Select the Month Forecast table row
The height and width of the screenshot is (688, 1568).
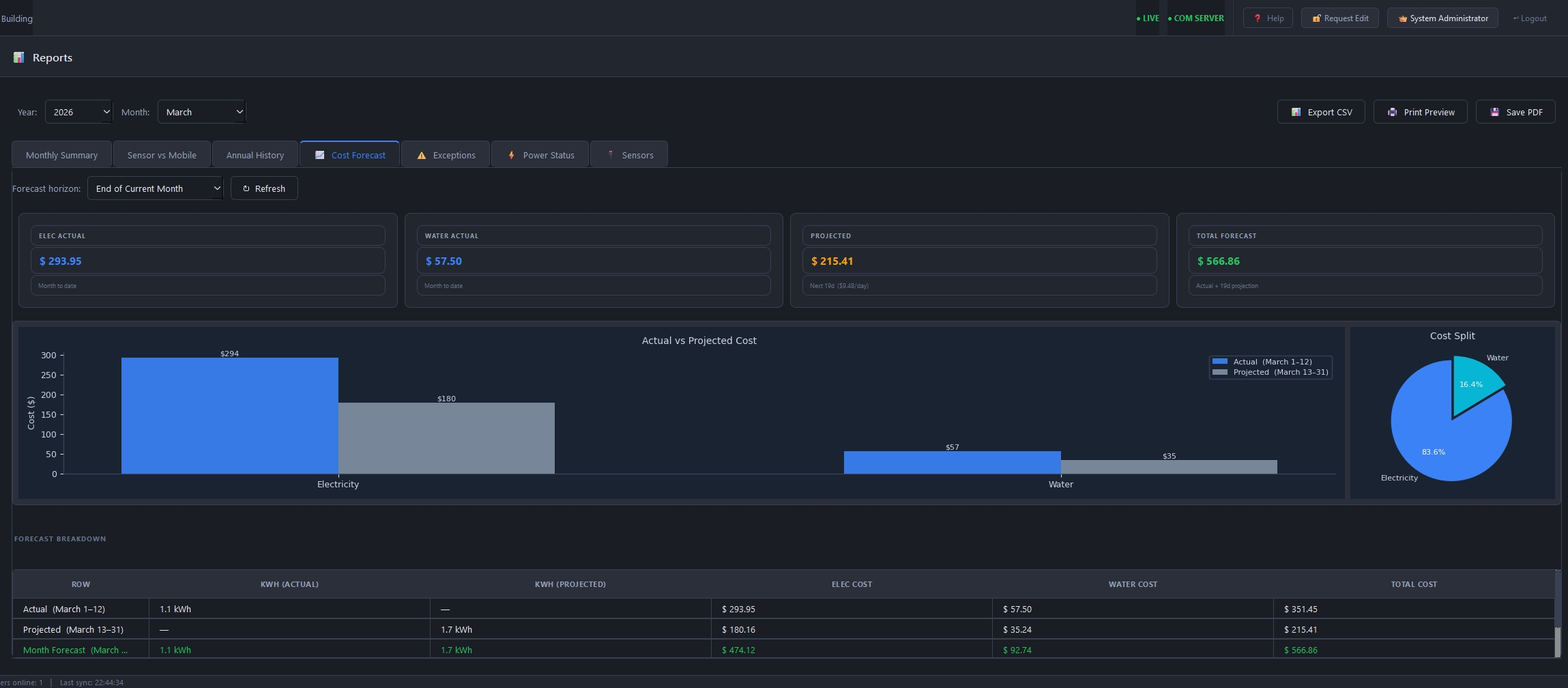783,650
